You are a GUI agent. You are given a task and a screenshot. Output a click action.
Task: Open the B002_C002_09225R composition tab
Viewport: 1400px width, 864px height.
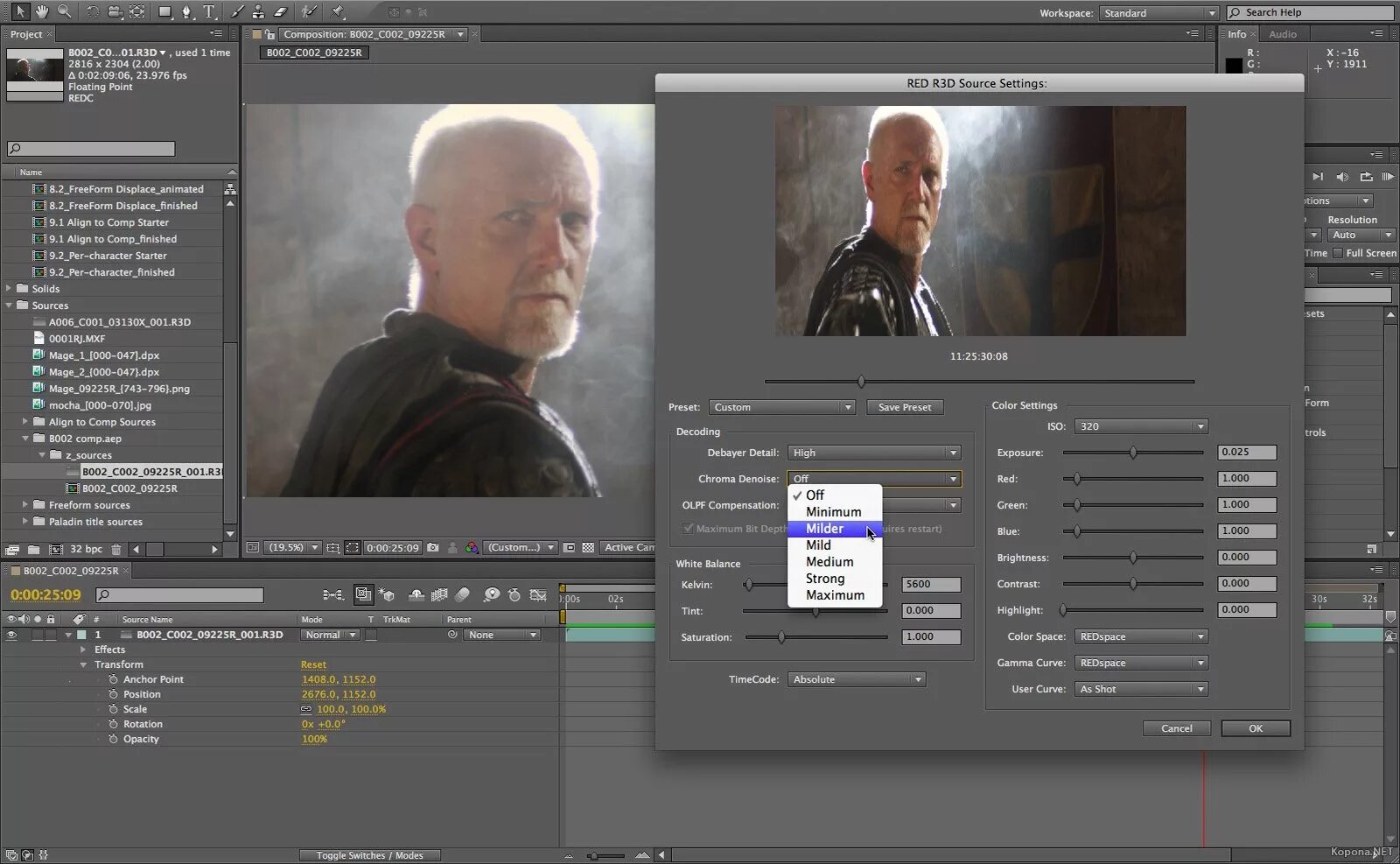coord(312,52)
